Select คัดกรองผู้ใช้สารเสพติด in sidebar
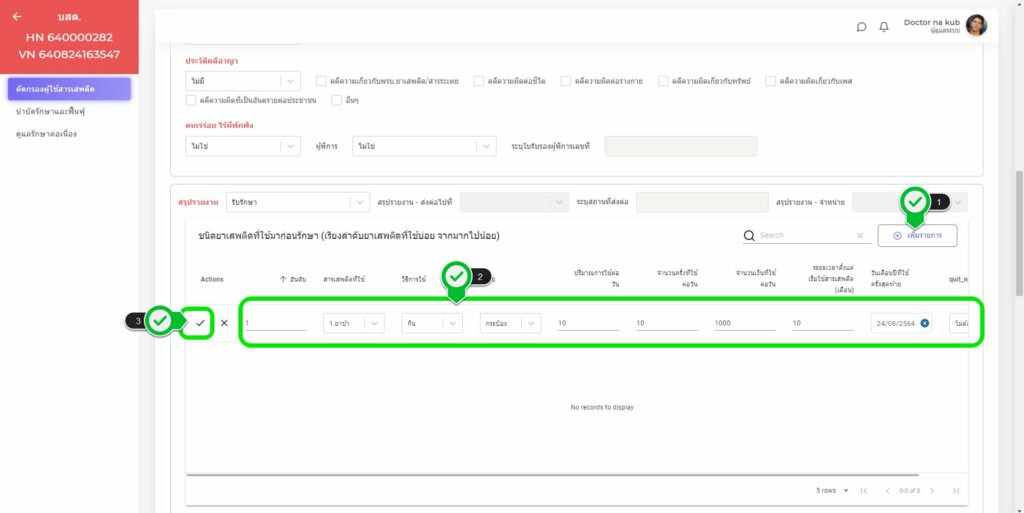1024x513 pixels. point(69,89)
